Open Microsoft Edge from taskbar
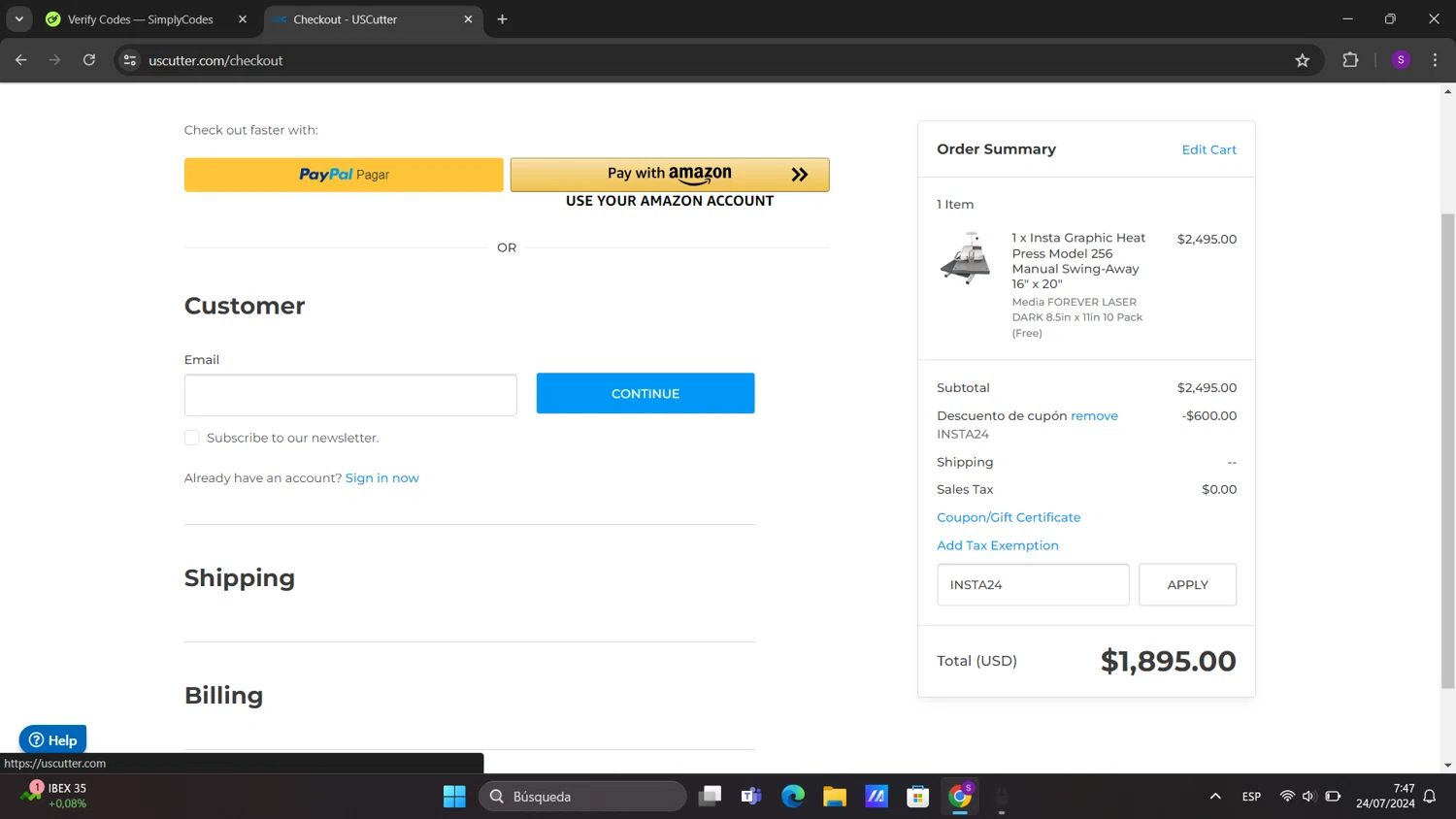 click(793, 797)
